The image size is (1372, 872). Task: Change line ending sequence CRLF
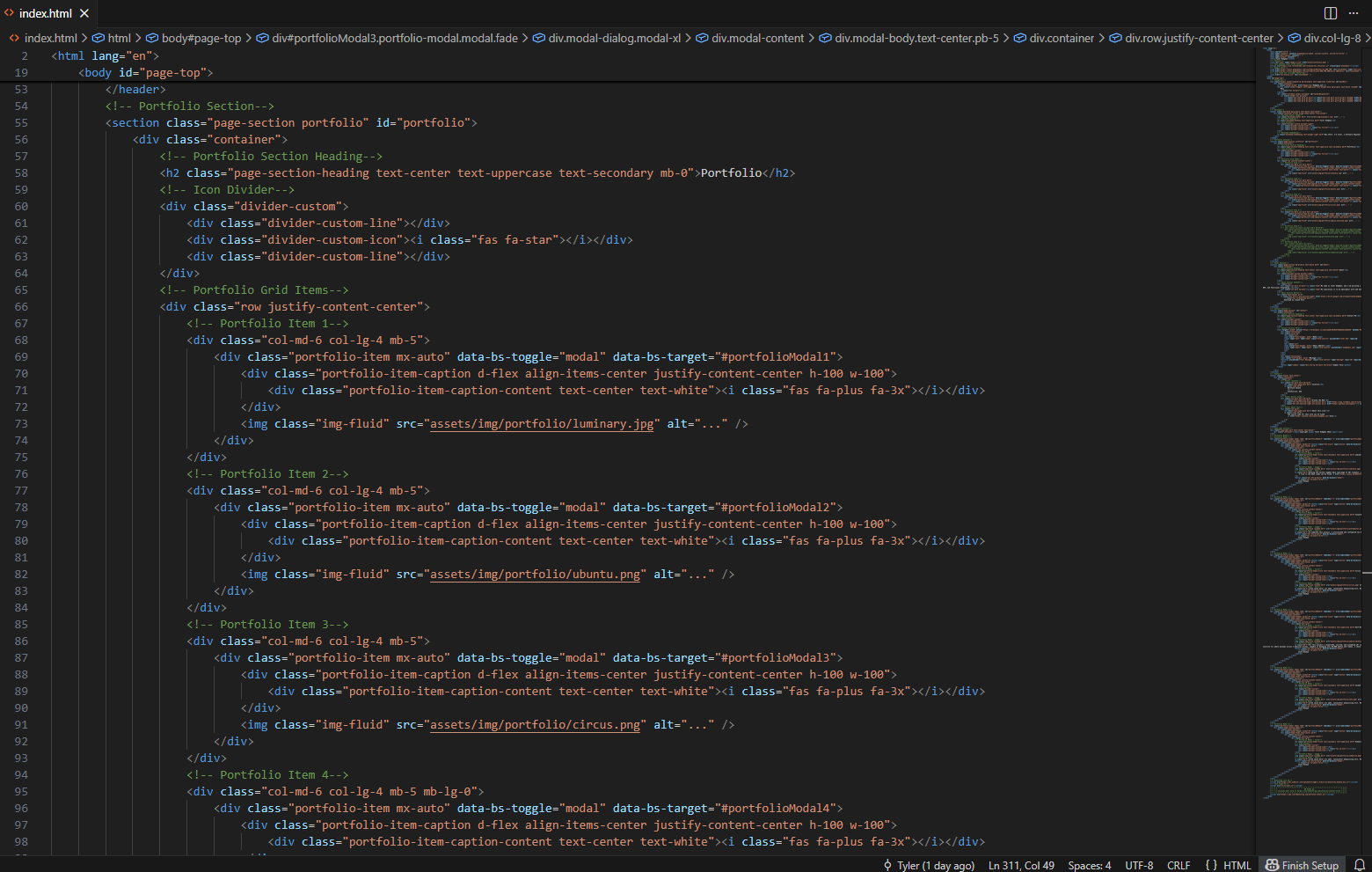point(1179,865)
